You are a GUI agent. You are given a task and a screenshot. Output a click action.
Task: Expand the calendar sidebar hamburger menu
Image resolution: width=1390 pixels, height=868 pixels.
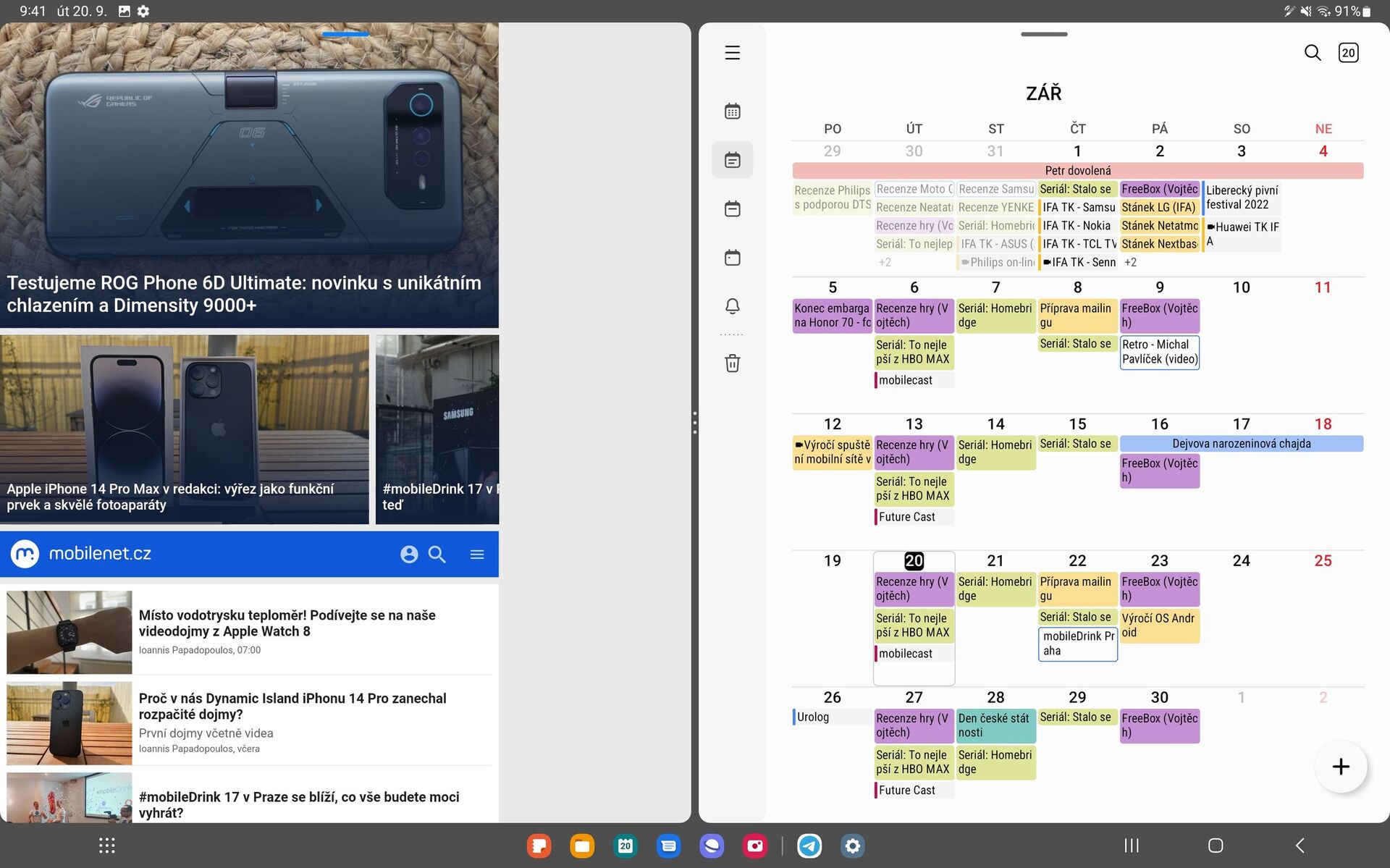pyautogui.click(x=731, y=53)
